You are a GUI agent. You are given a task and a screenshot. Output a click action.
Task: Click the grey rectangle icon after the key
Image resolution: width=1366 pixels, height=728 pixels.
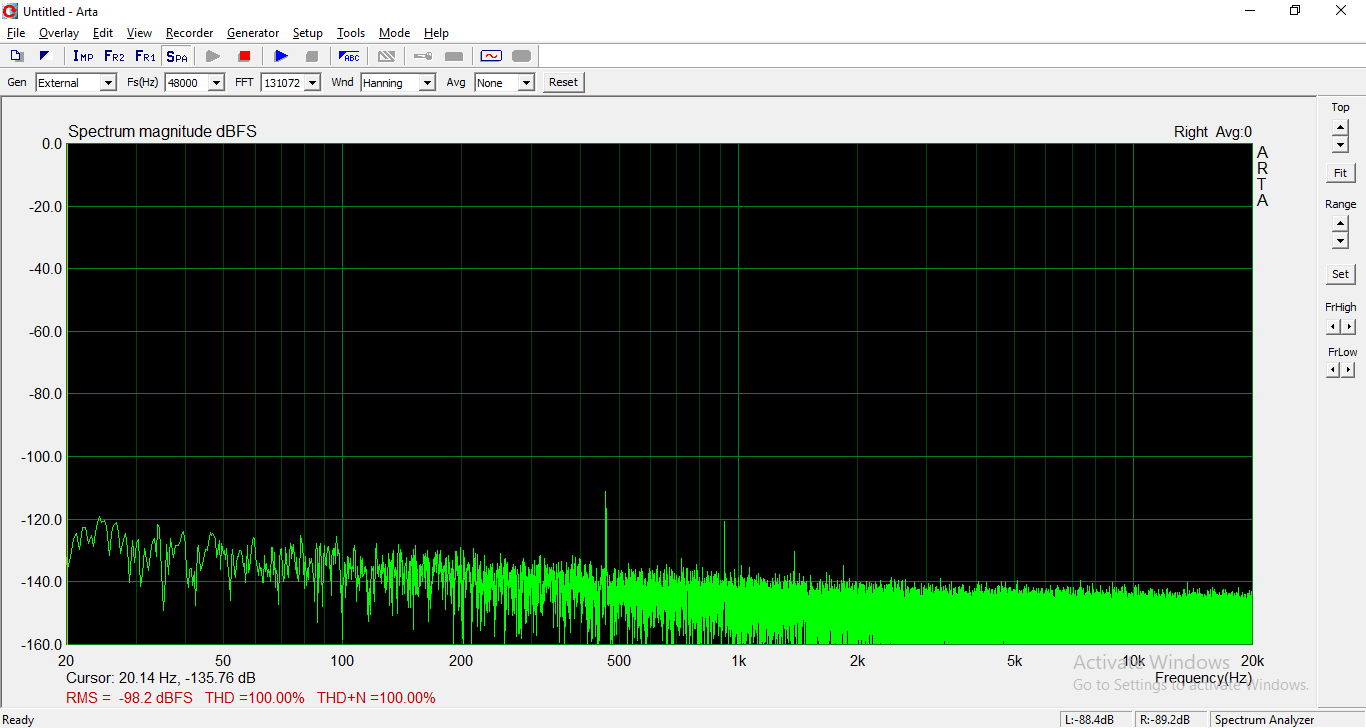tap(454, 56)
